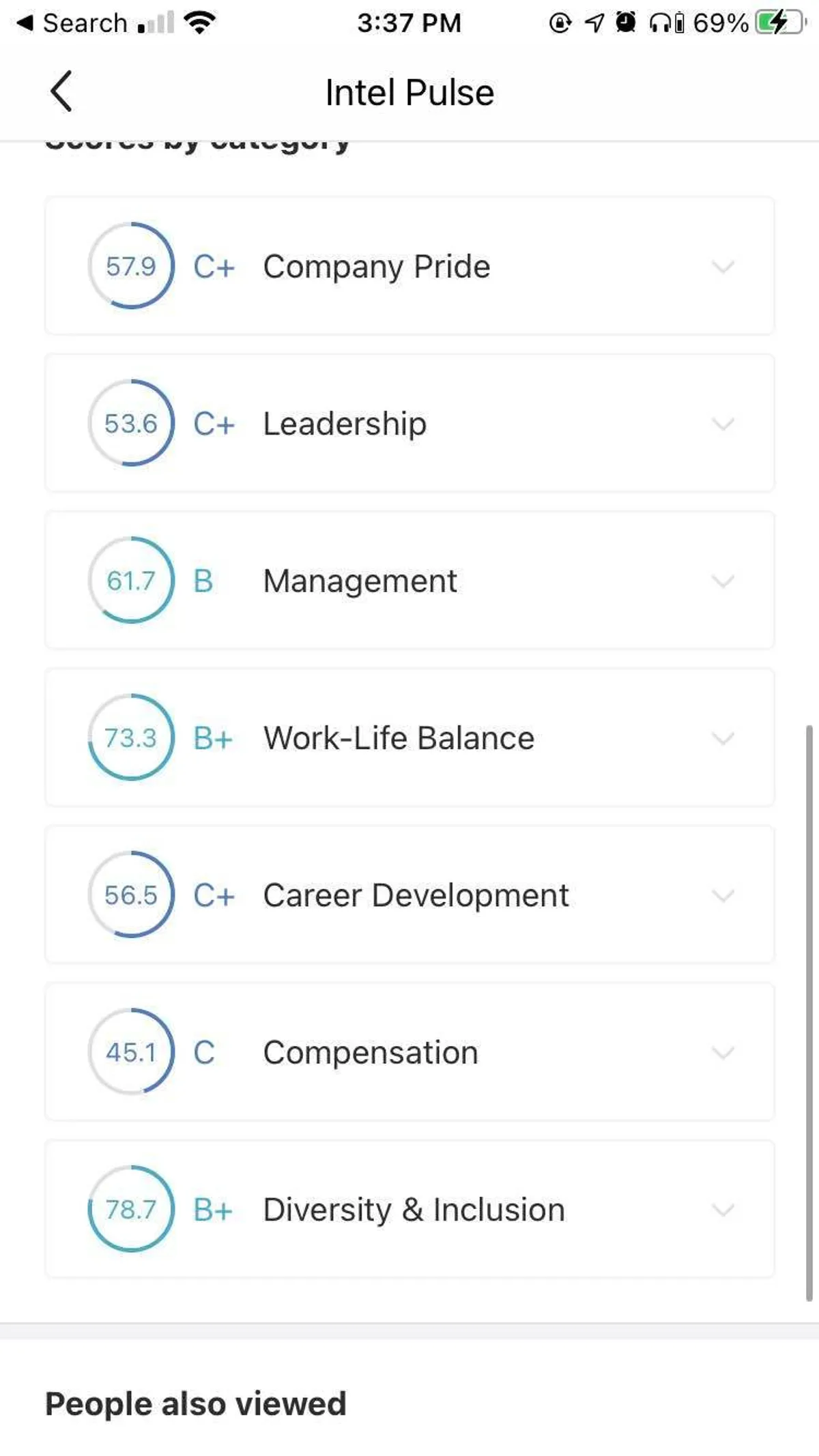Expand the Company Pride chevron
The height and width of the screenshot is (1456, 819).
723,266
